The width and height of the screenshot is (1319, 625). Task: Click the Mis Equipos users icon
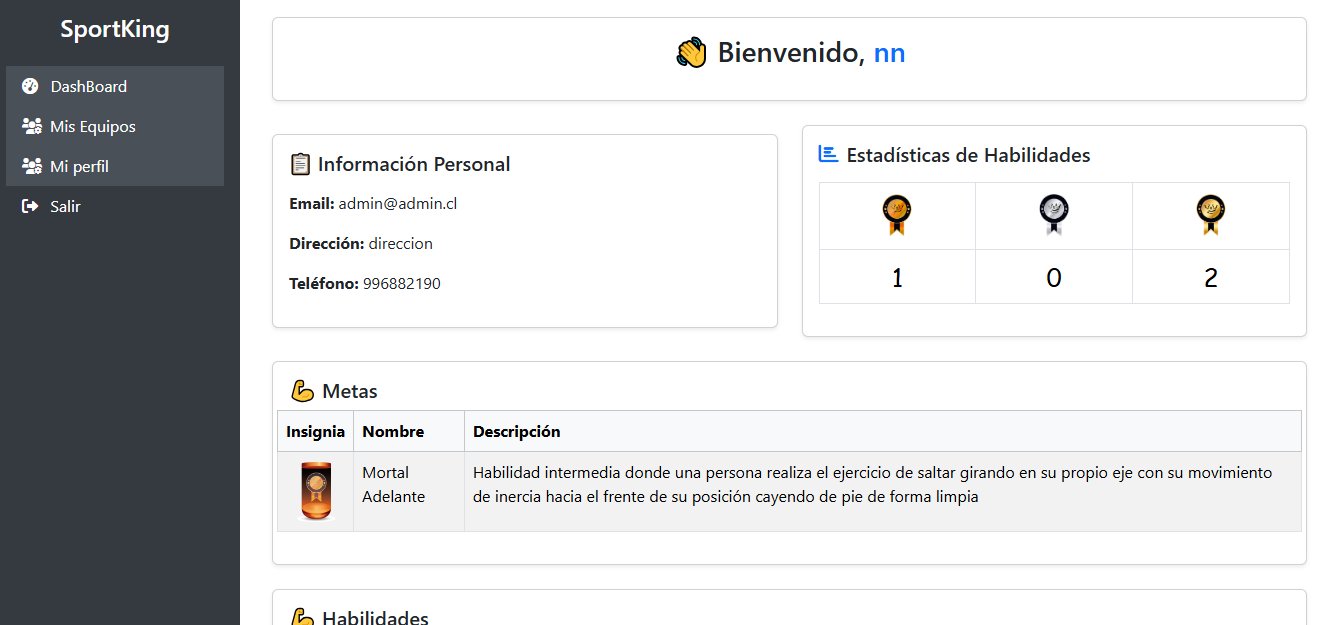pos(31,126)
